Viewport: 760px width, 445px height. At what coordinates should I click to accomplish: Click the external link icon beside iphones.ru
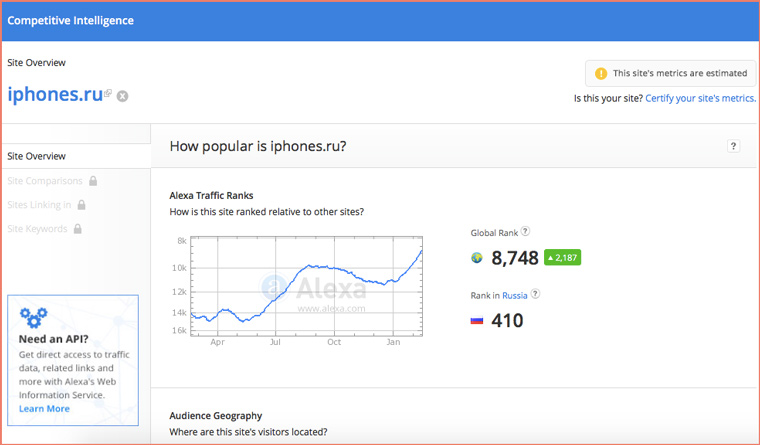(109, 93)
